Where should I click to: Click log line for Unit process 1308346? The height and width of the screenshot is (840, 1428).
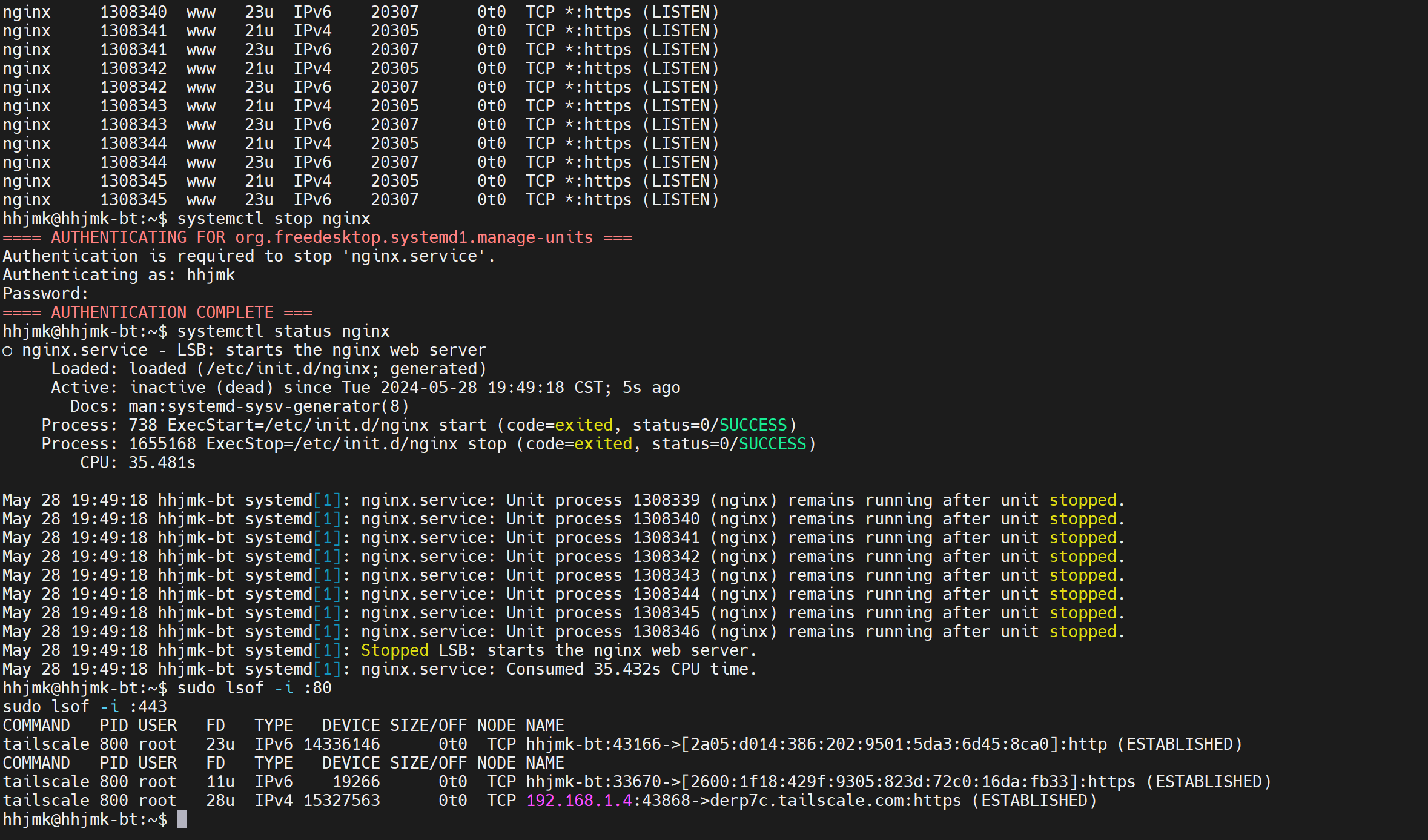click(564, 632)
